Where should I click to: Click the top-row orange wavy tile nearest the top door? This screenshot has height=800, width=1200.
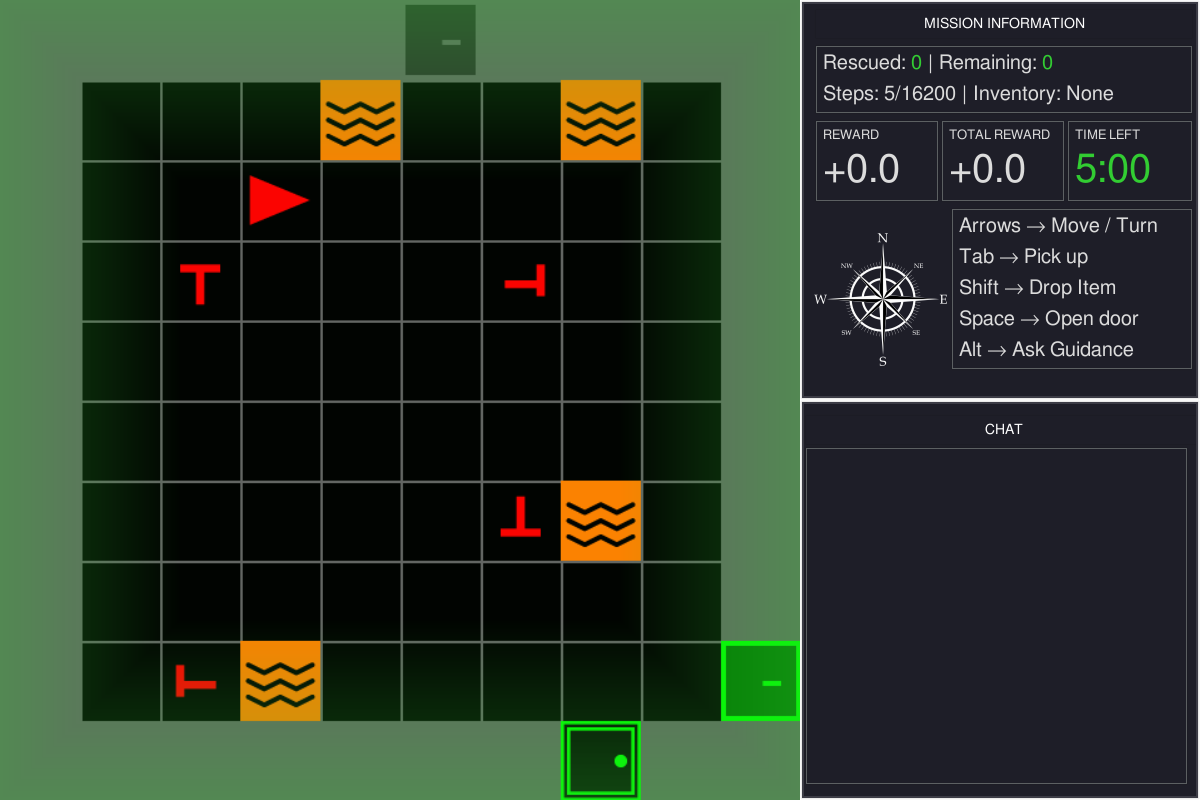point(361,121)
